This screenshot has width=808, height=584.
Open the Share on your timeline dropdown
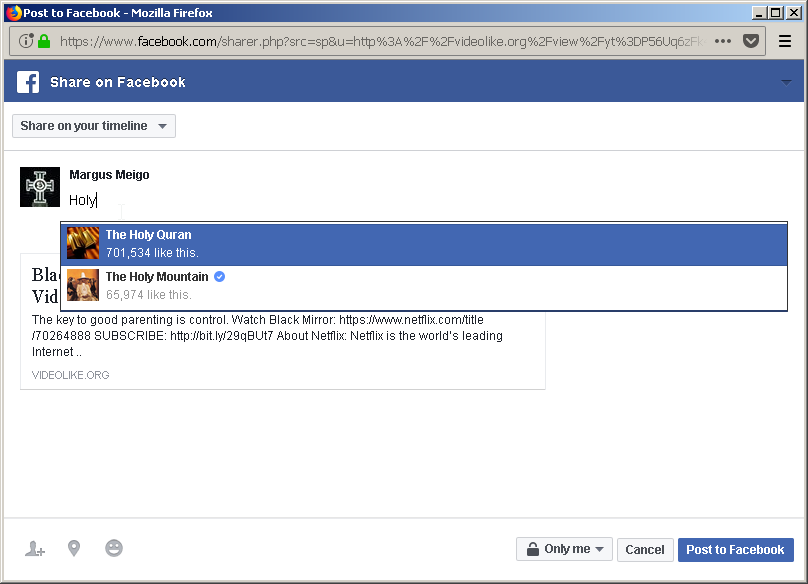coord(94,126)
